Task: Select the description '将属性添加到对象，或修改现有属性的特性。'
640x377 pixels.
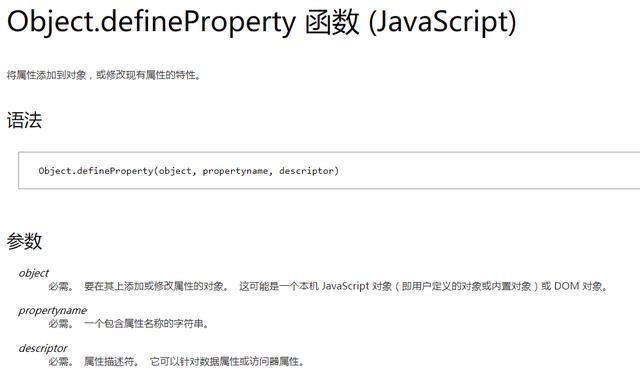Action: (104, 75)
